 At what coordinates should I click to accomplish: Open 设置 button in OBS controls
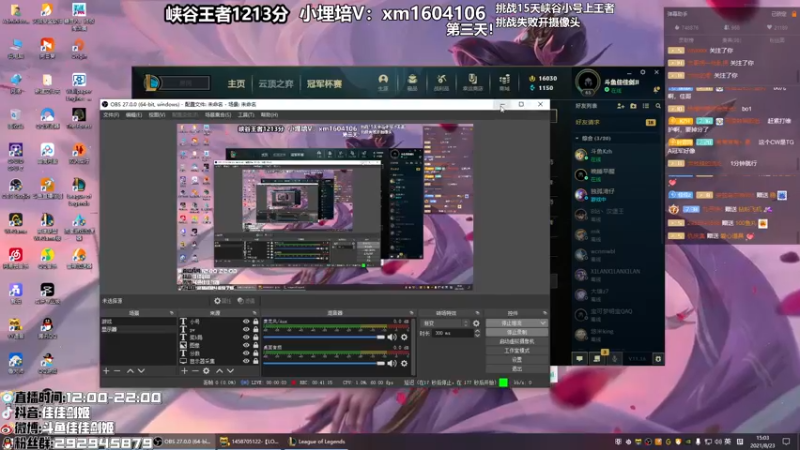(517, 360)
